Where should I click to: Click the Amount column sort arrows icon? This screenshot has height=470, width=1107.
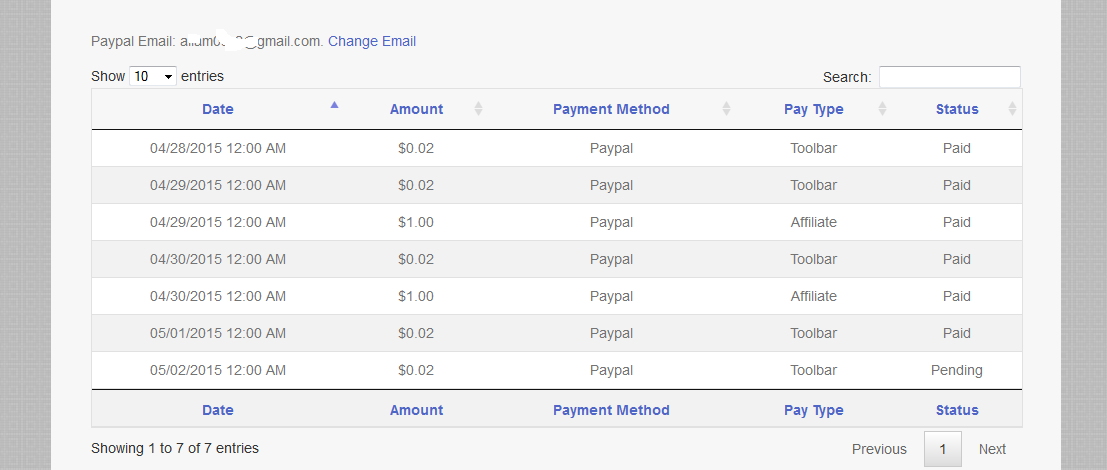[x=478, y=109]
